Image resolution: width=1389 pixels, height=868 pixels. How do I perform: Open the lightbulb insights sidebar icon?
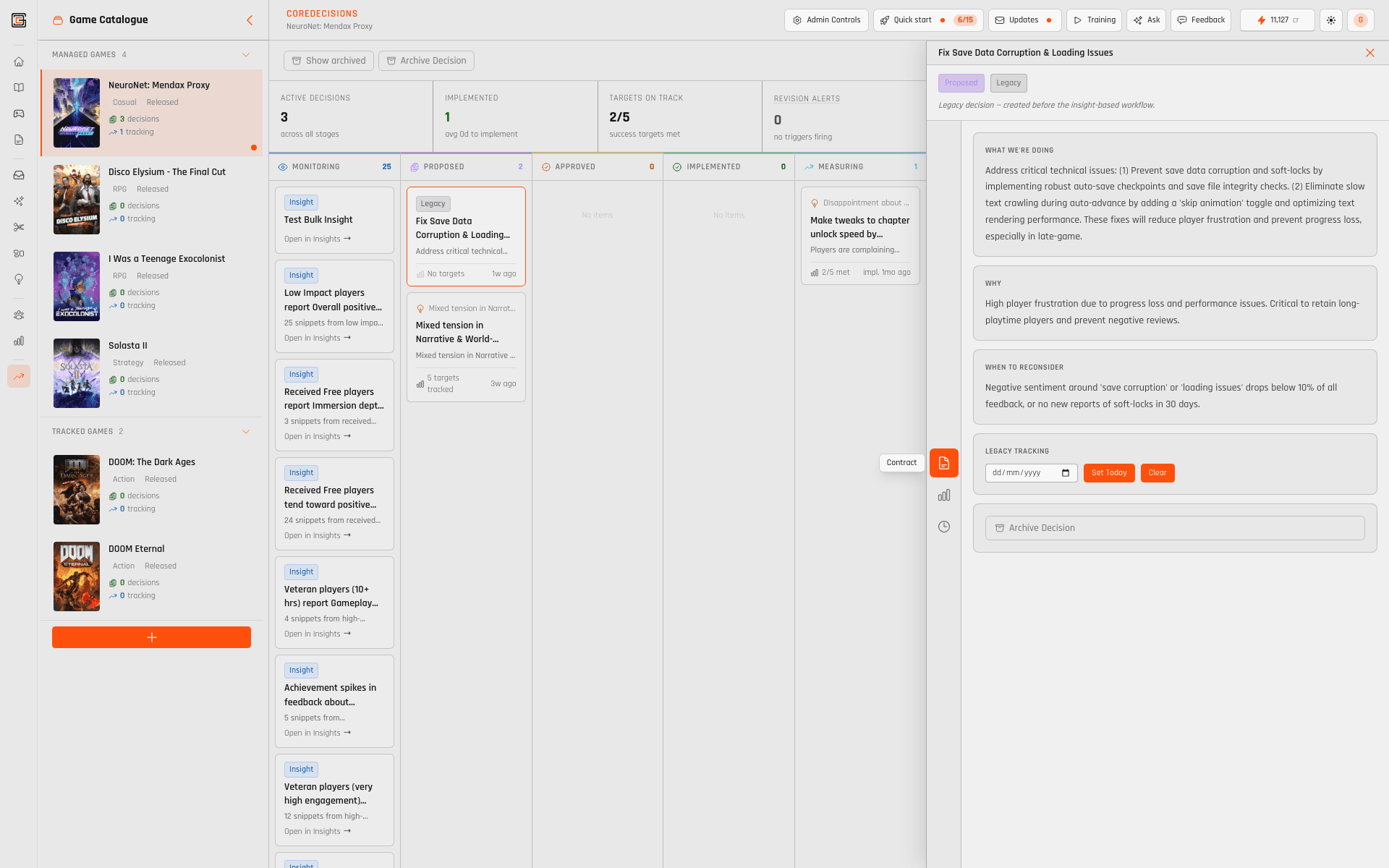19,280
